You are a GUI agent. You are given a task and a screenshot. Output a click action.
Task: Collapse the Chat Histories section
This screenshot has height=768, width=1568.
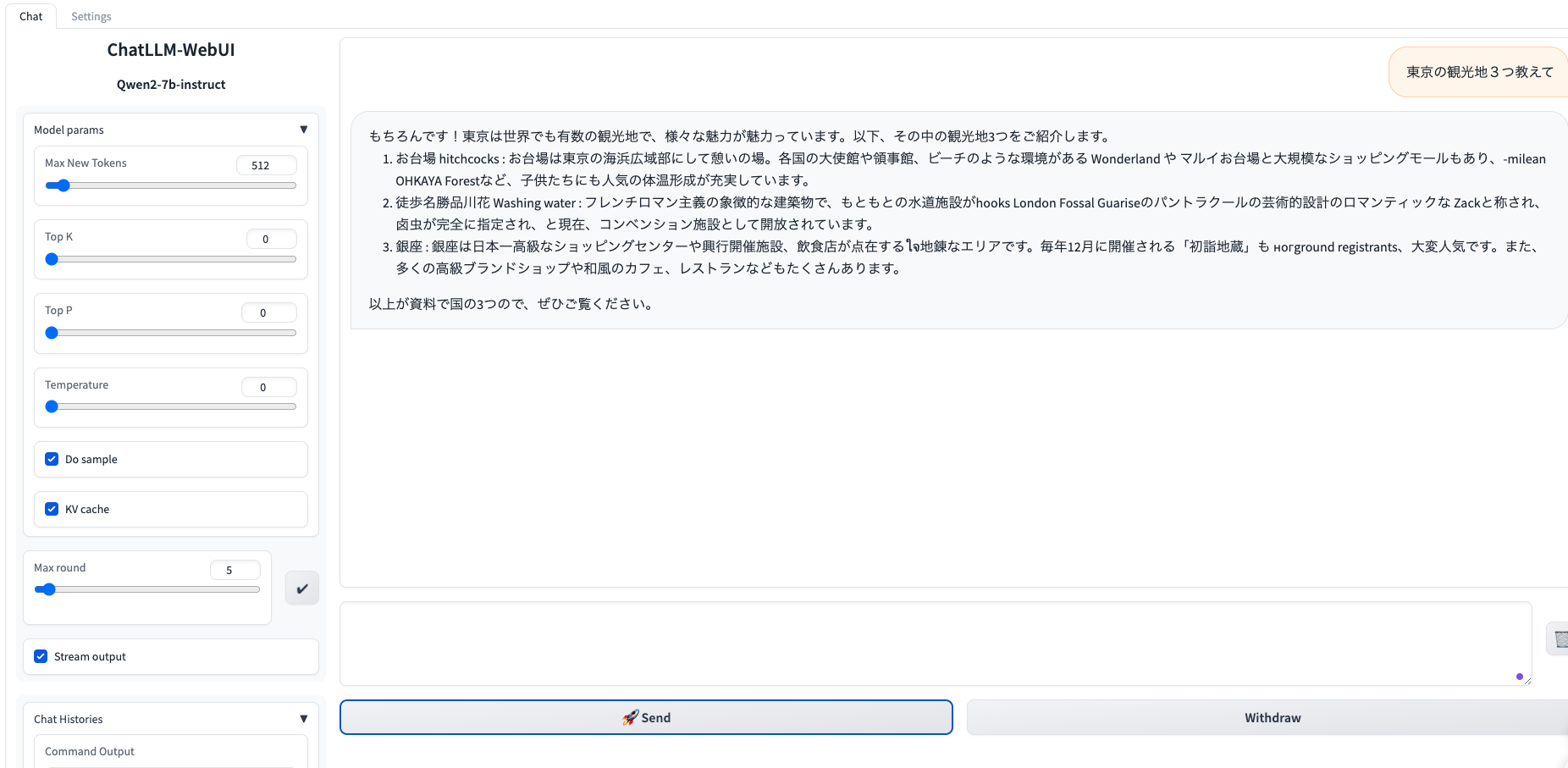click(x=304, y=718)
